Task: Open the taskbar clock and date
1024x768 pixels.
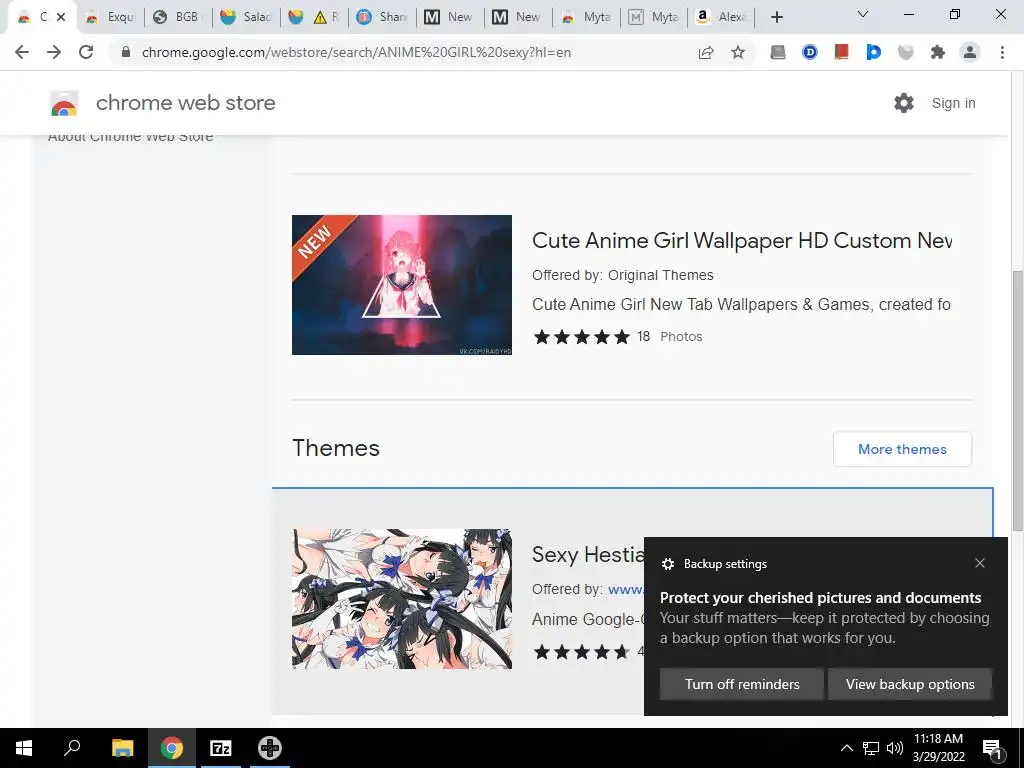Action: point(938,748)
